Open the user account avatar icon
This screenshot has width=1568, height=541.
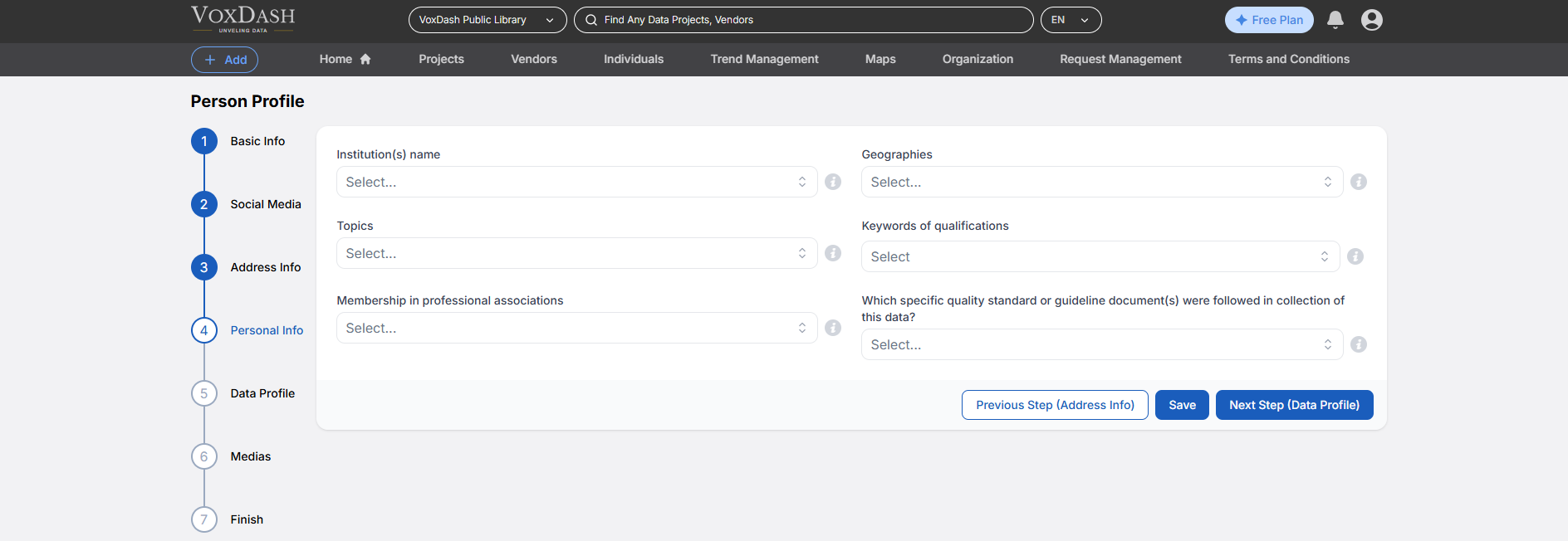tap(1372, 20)
